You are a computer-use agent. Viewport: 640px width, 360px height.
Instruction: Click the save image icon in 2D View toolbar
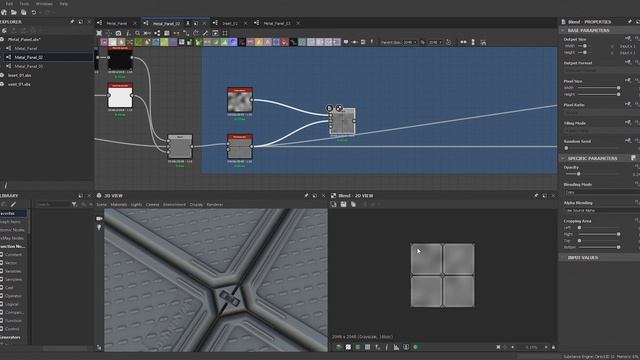[343, 204]
